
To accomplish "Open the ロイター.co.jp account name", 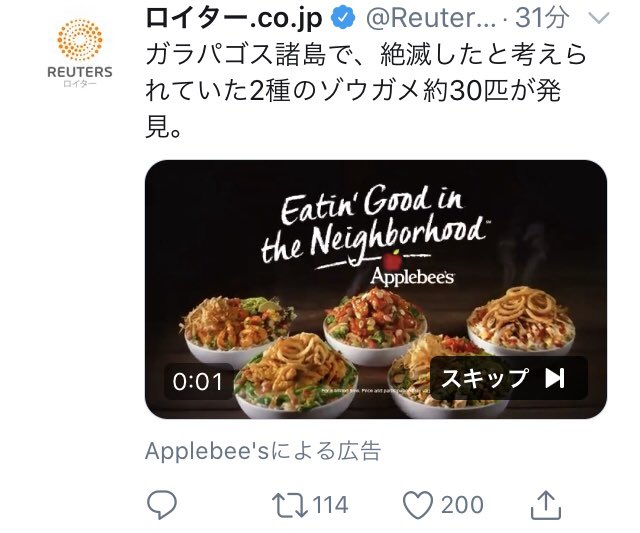I will (234, 18).
